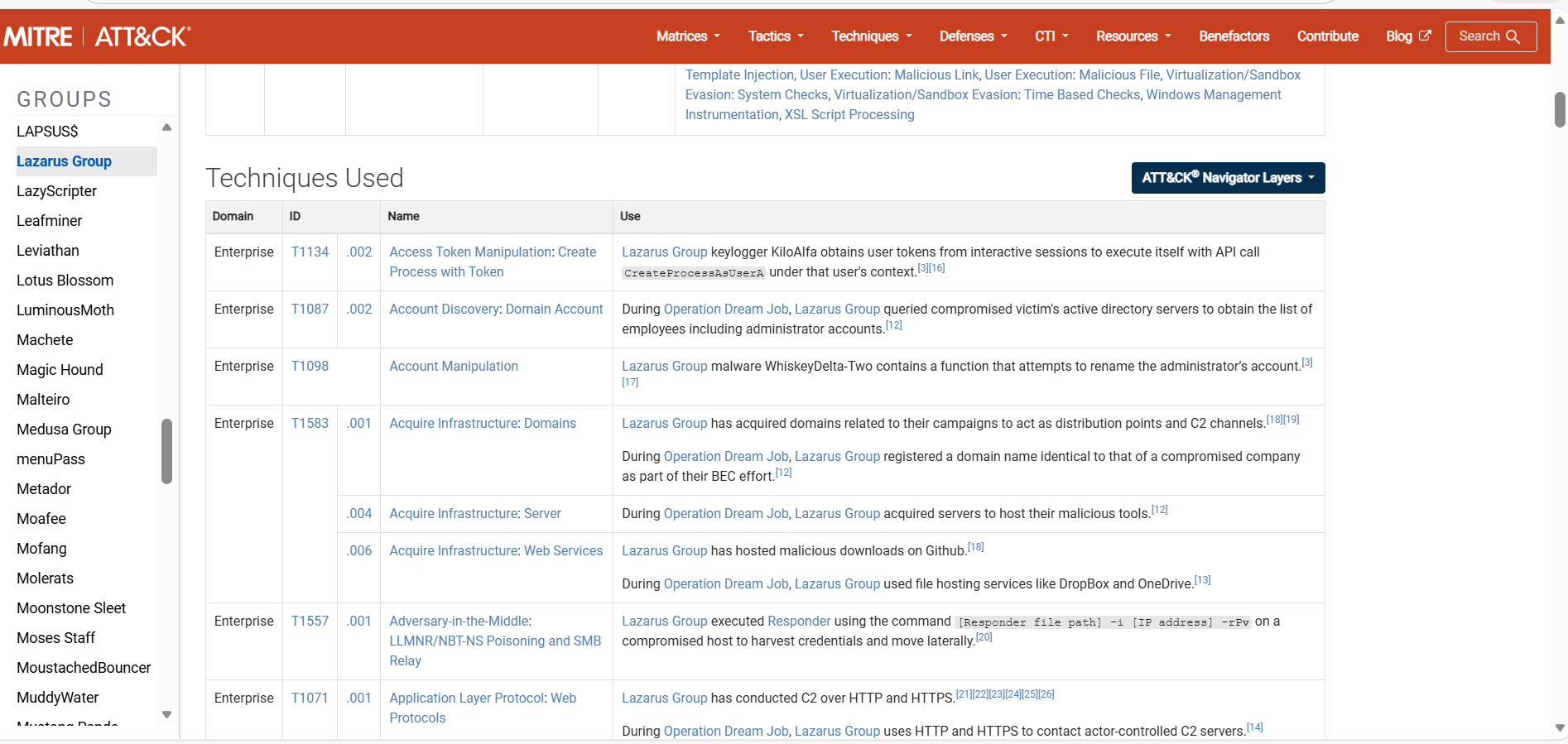Screen dimensions: 1568x744
Task: Open MoustachedBouncer group
Action: click(x=84, y=668)
